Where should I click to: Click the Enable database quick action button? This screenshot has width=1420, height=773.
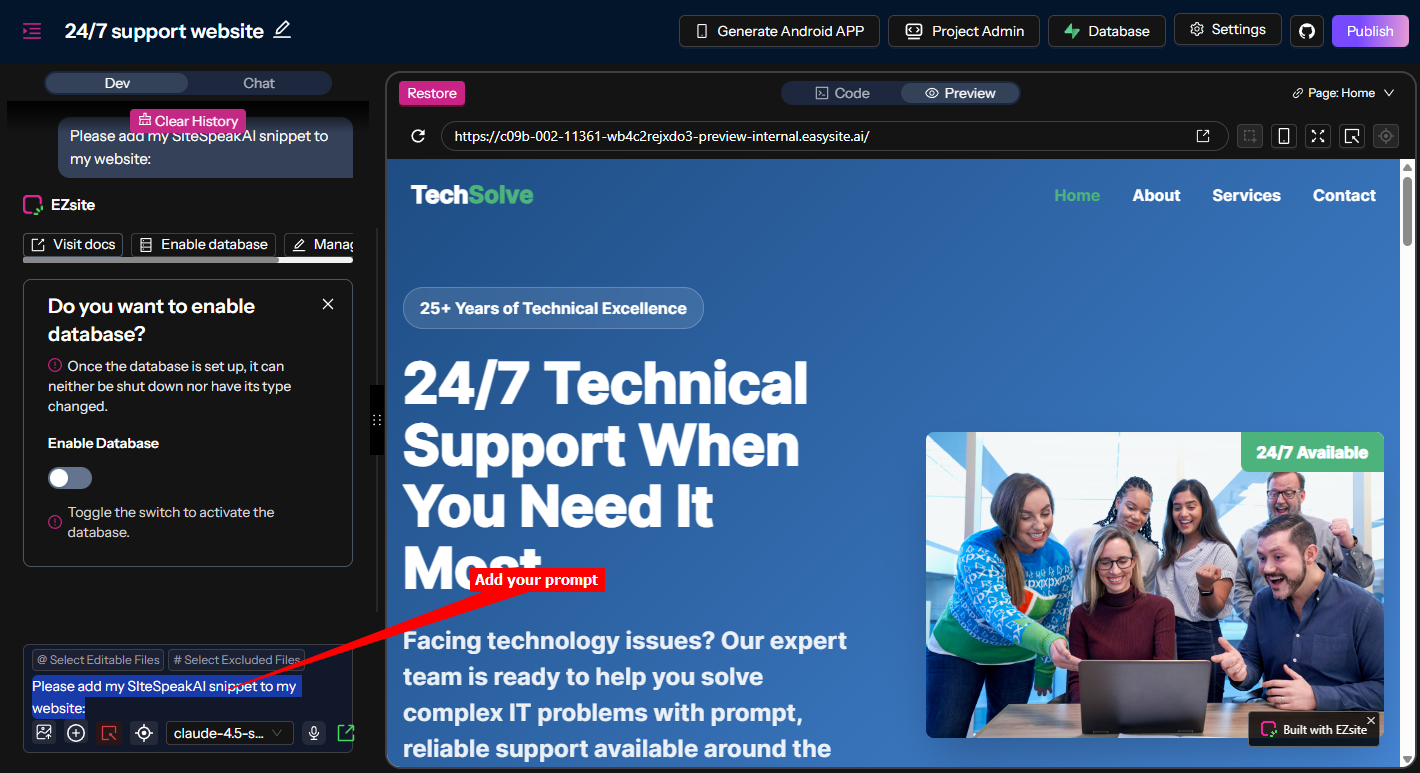pos(204,244)
